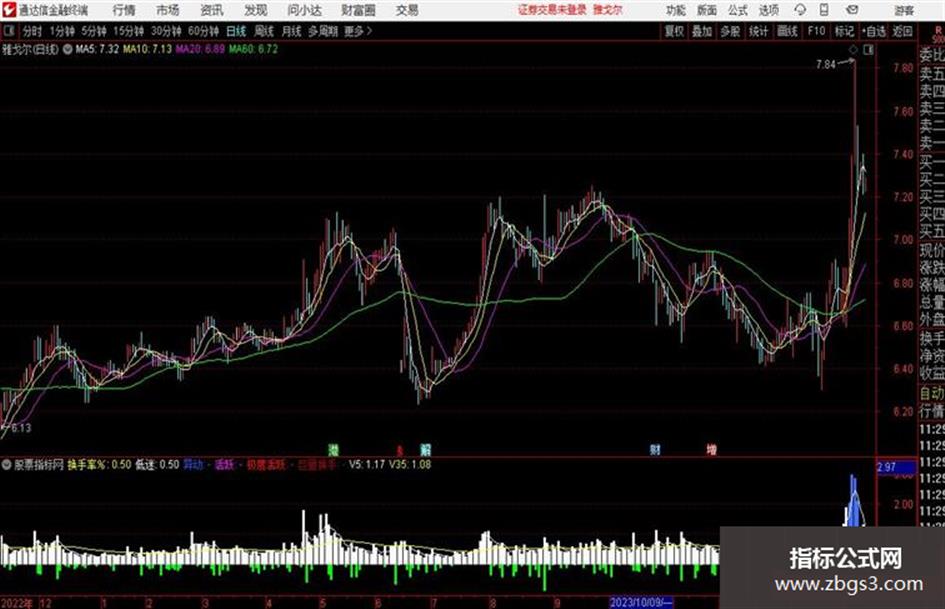This screenshot has height=609, width=945.
Task: Click the MA60: 6.72 indicator value
Action: coord(253,49)
